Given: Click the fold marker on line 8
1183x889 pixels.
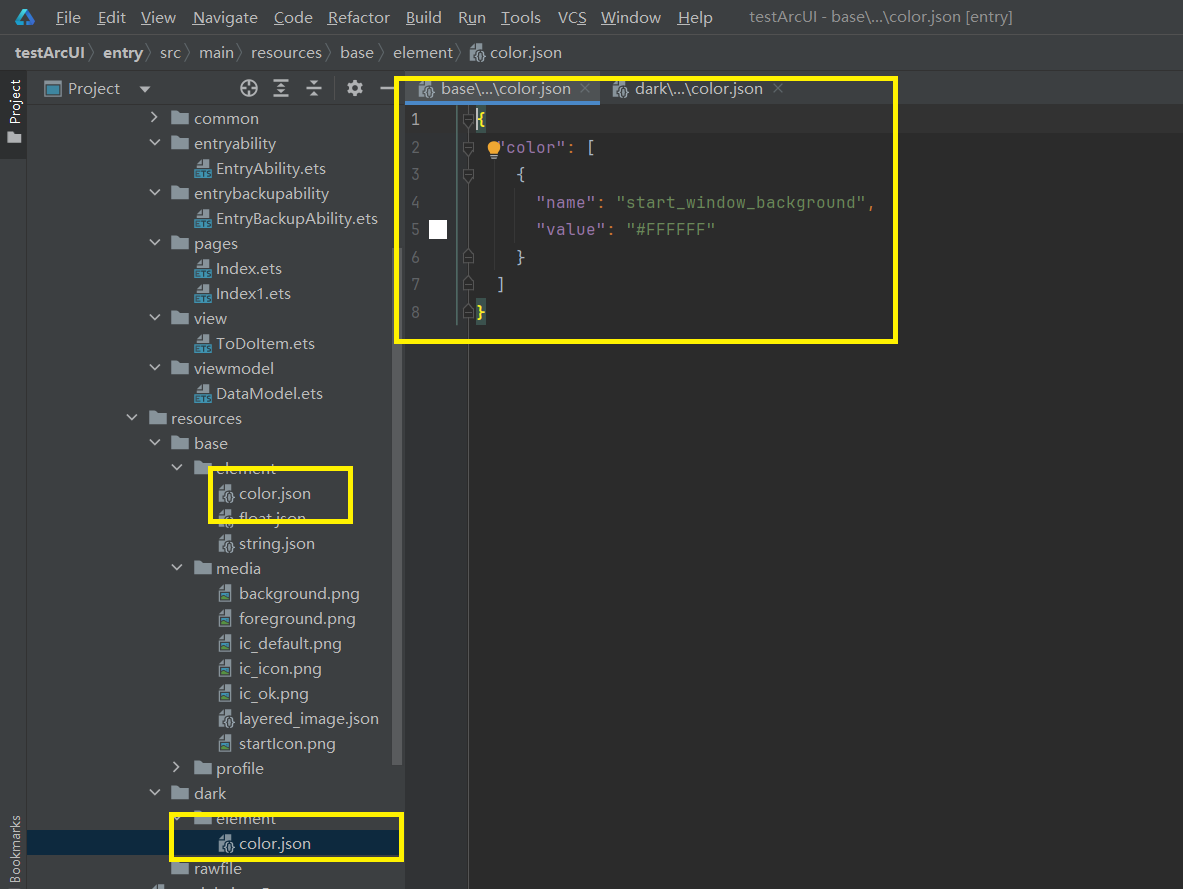Looking at the screenshot, I should click(468, 312).
